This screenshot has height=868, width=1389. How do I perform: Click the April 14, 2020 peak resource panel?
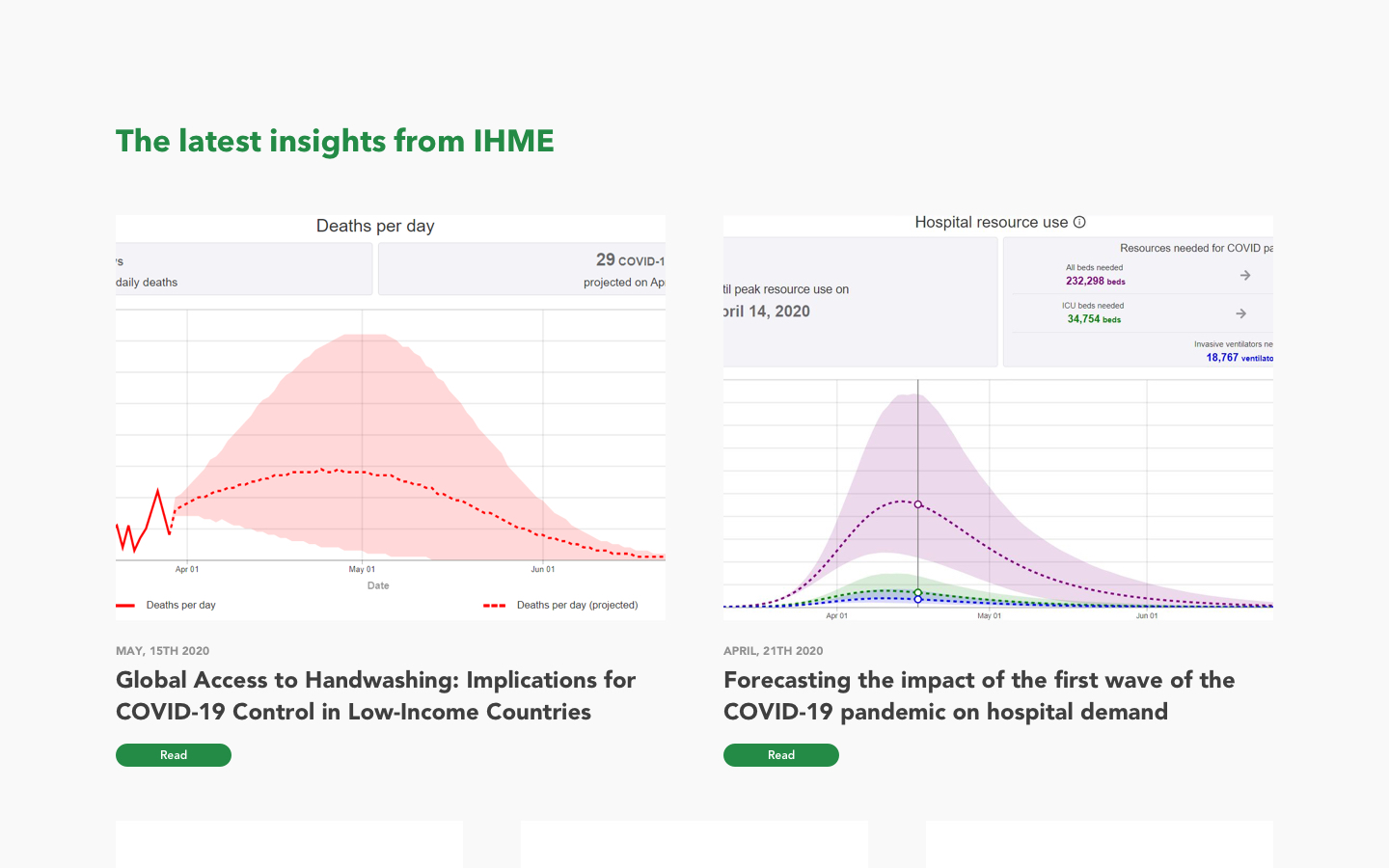click(859, 301)
